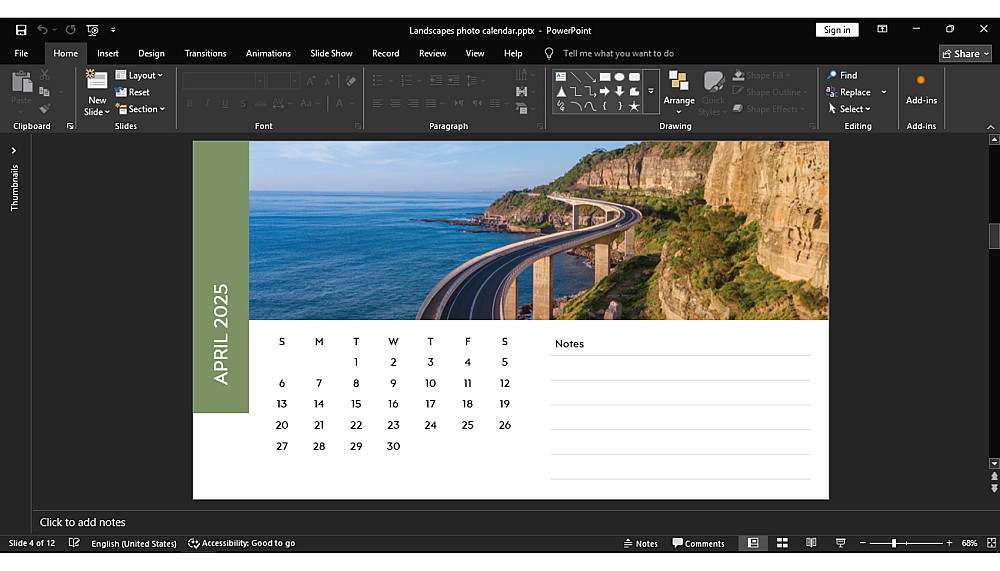Fit slide to current window icon
This screenshot has height=571, width=1000.
[992, 543]
